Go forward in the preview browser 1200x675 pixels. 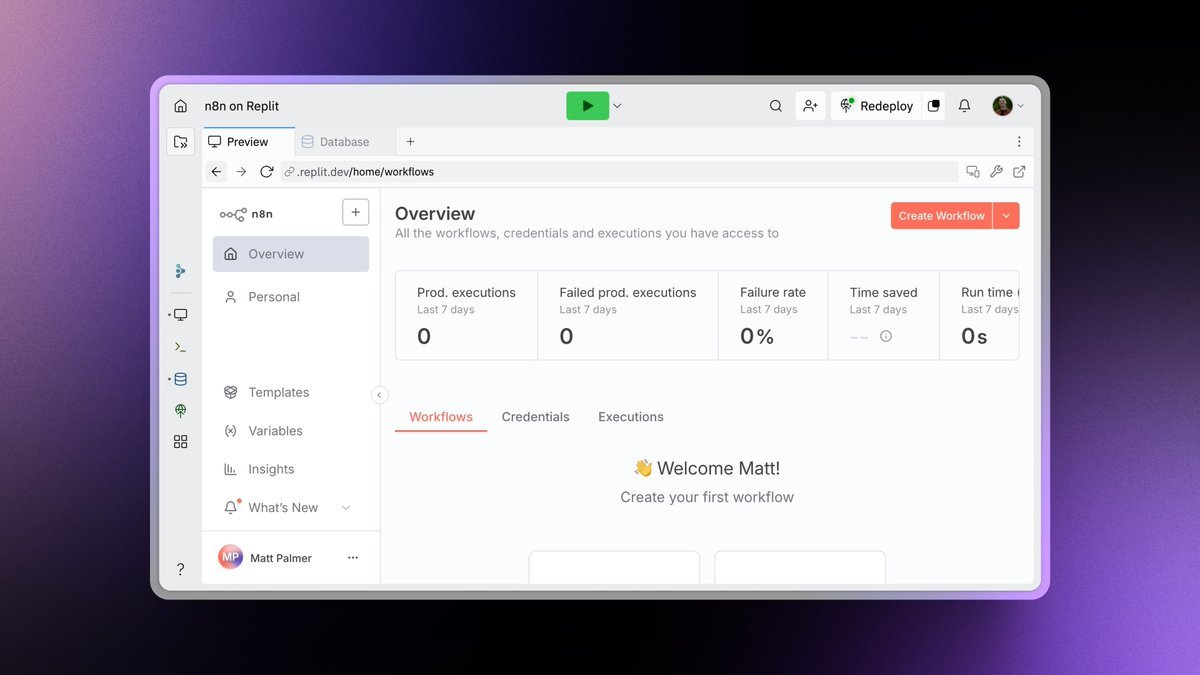point(241,172)
